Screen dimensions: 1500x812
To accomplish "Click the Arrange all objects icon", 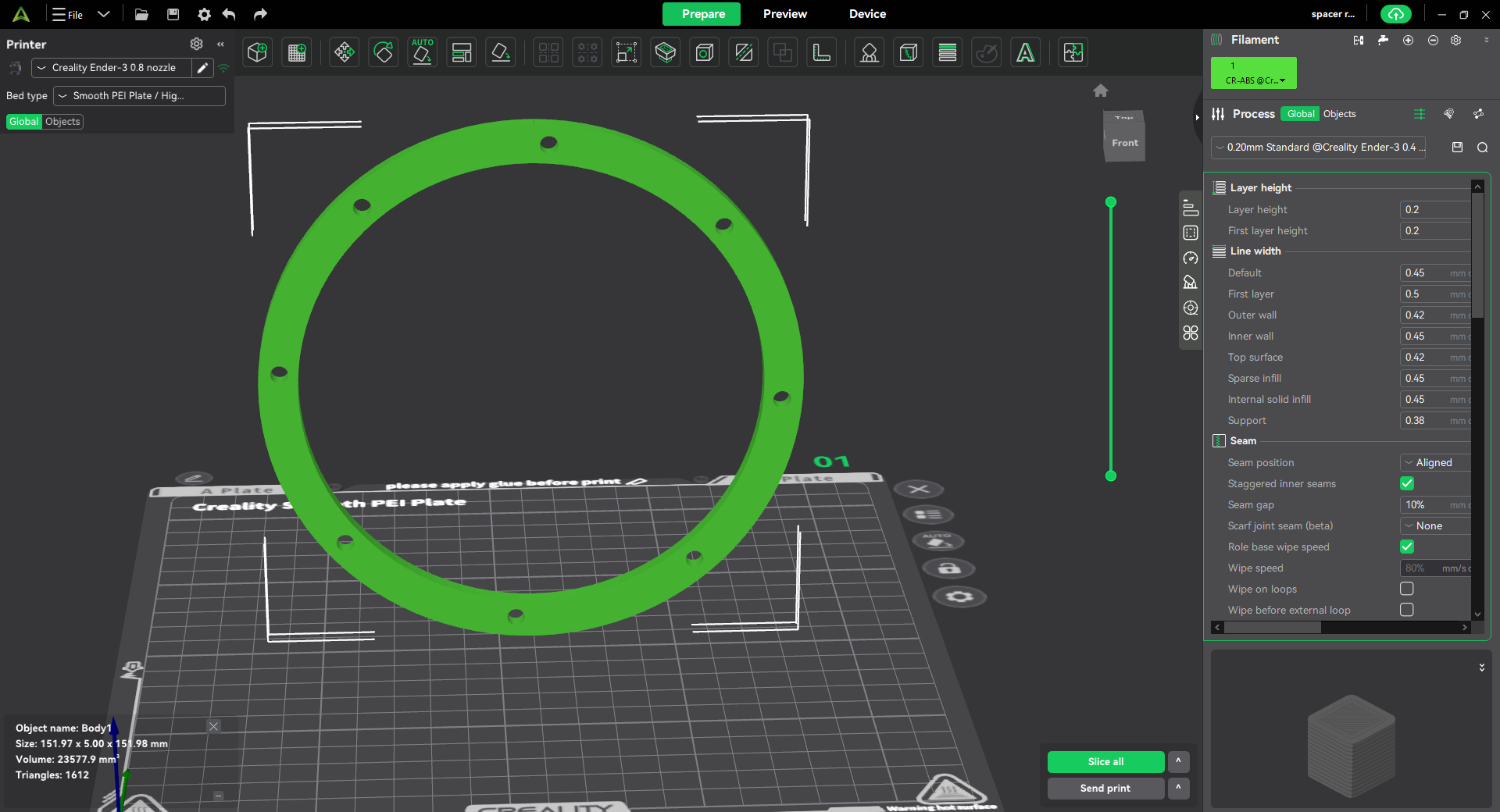I will click(462, 52).
